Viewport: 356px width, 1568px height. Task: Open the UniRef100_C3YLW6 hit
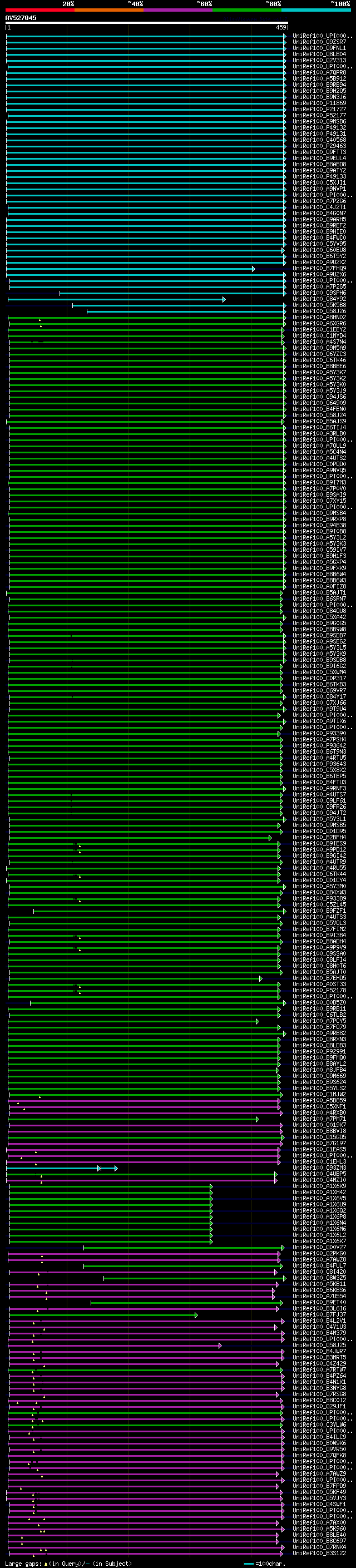[319, 1425]
